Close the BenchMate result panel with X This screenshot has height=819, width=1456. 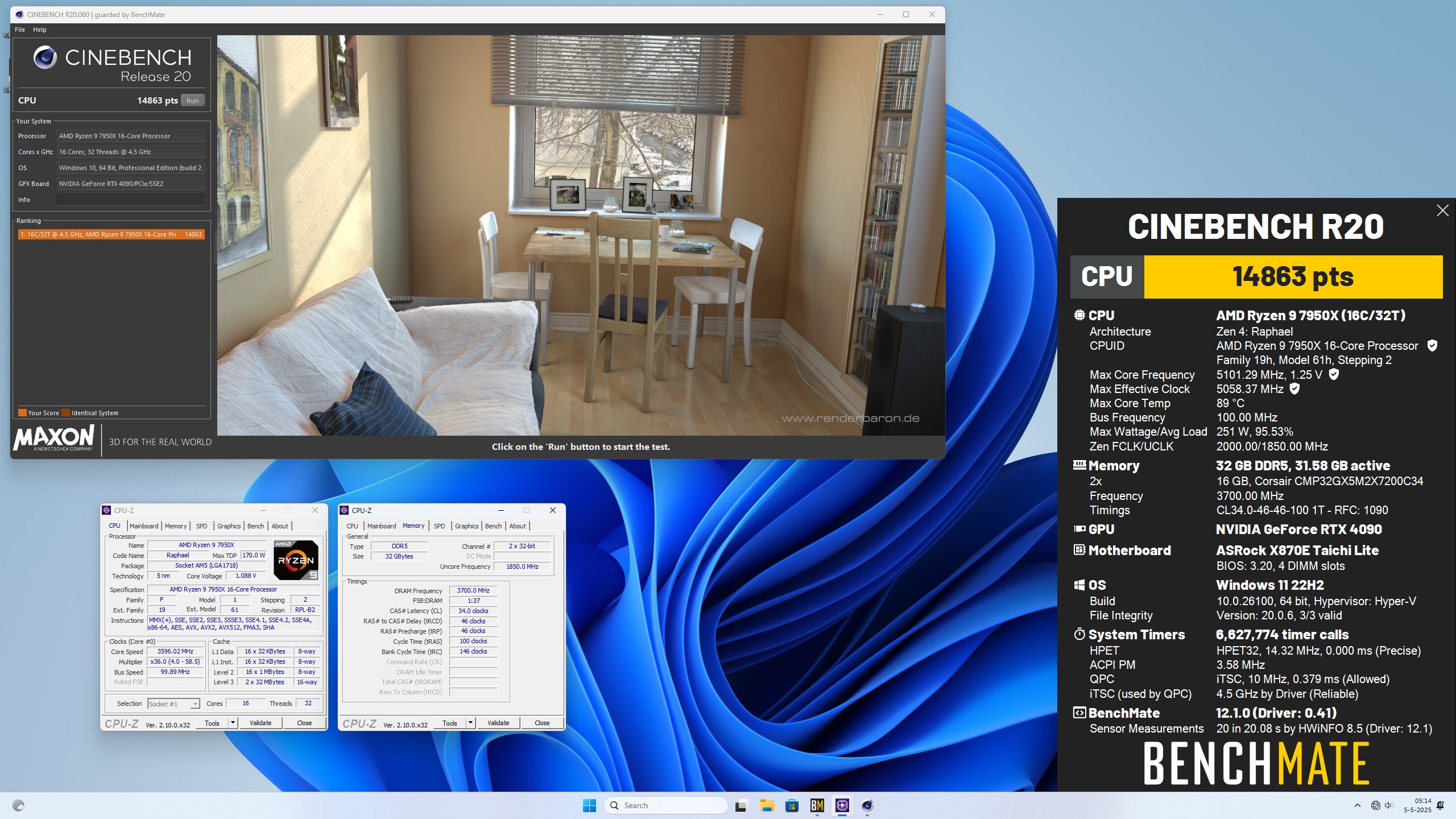1442,210
